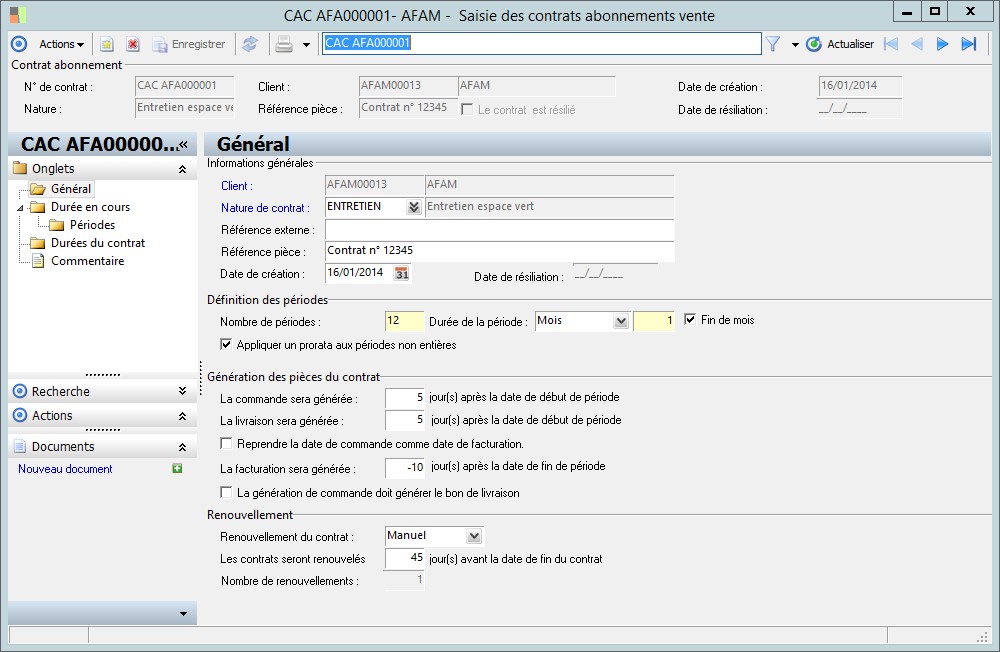Select Durées du contrat in tree
1000x652 pixels.
click(98, 243)
